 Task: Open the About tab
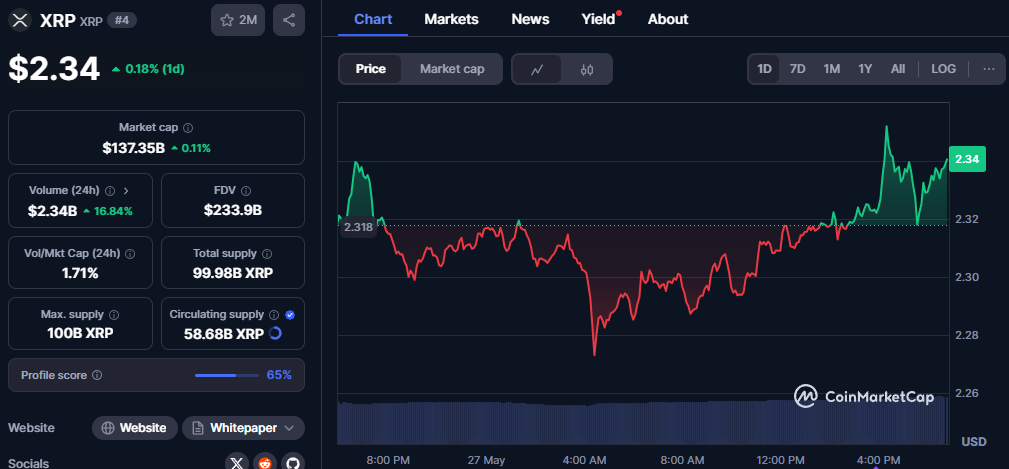coord(668,19)
